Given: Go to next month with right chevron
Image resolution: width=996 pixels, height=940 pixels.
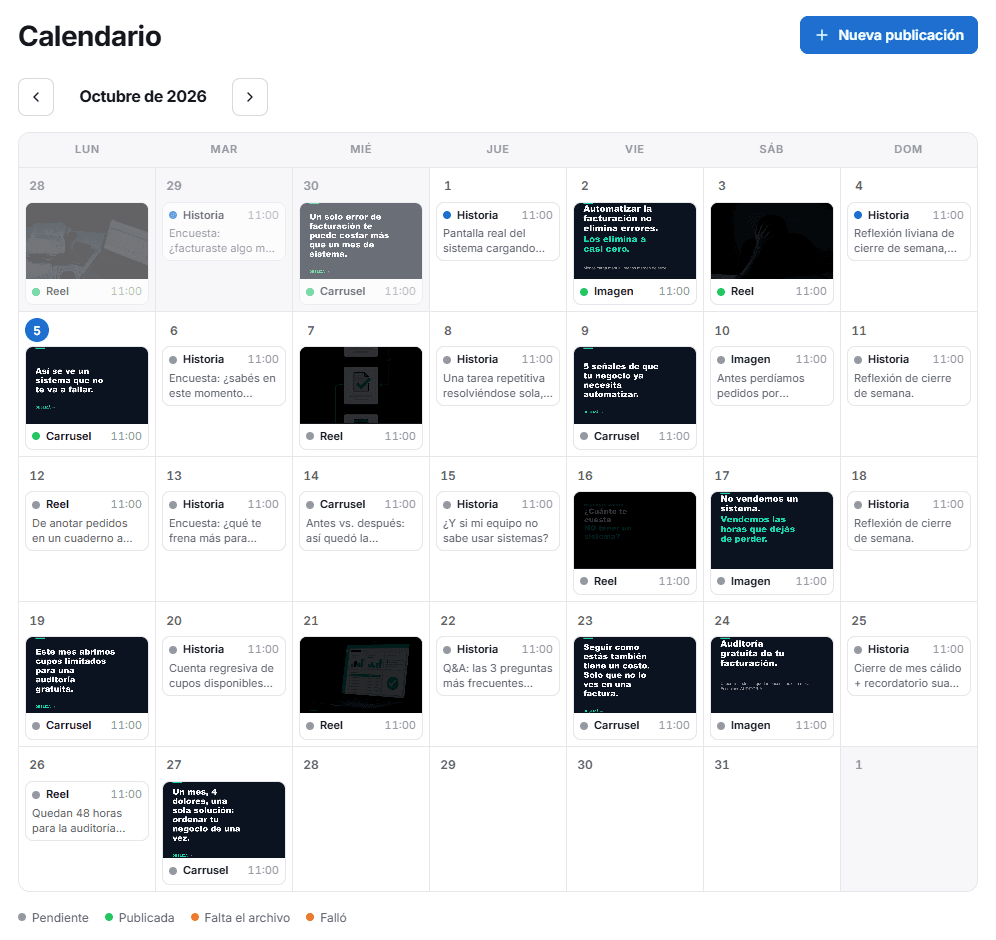Looking at the screenshot, I should pos(250,97).
